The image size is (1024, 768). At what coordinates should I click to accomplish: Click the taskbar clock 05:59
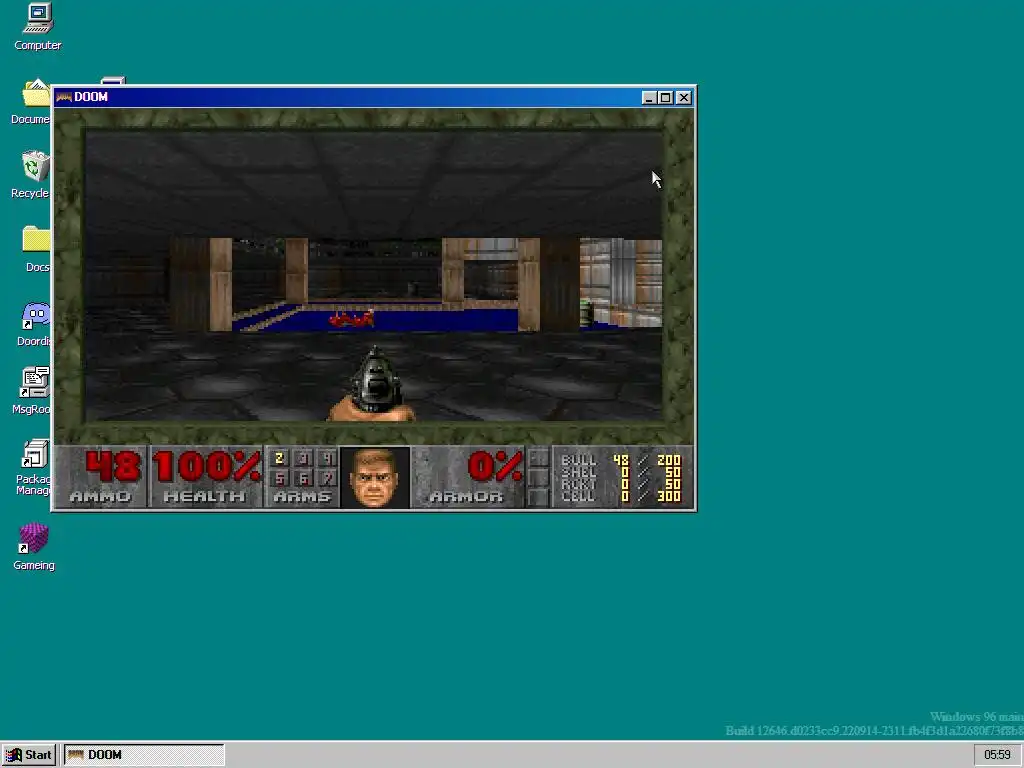(997, 755)
